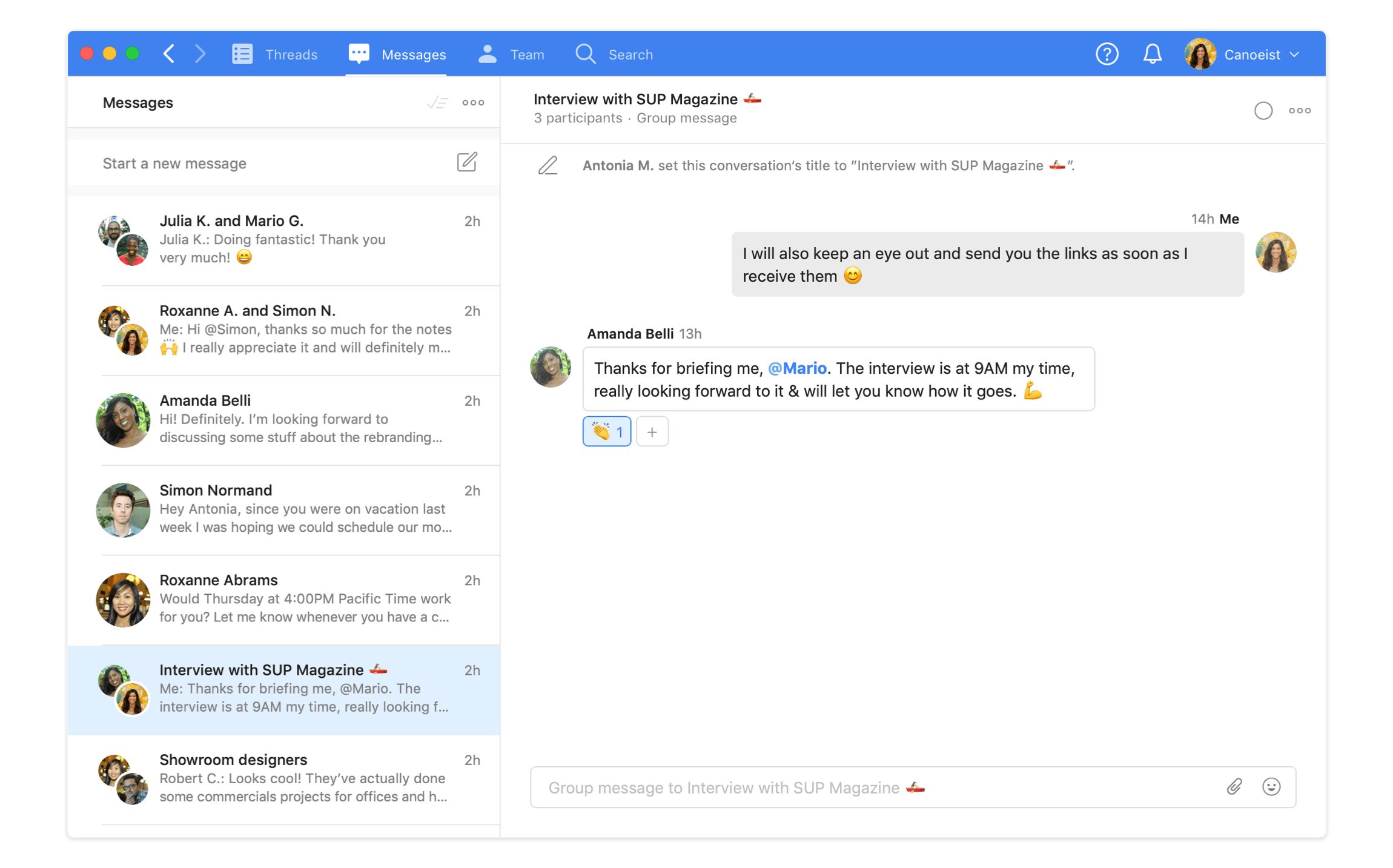Toggle the clapping reaction on Amanda's message
This screenshot has width=1393, height=868.
(x=607, y=431)
